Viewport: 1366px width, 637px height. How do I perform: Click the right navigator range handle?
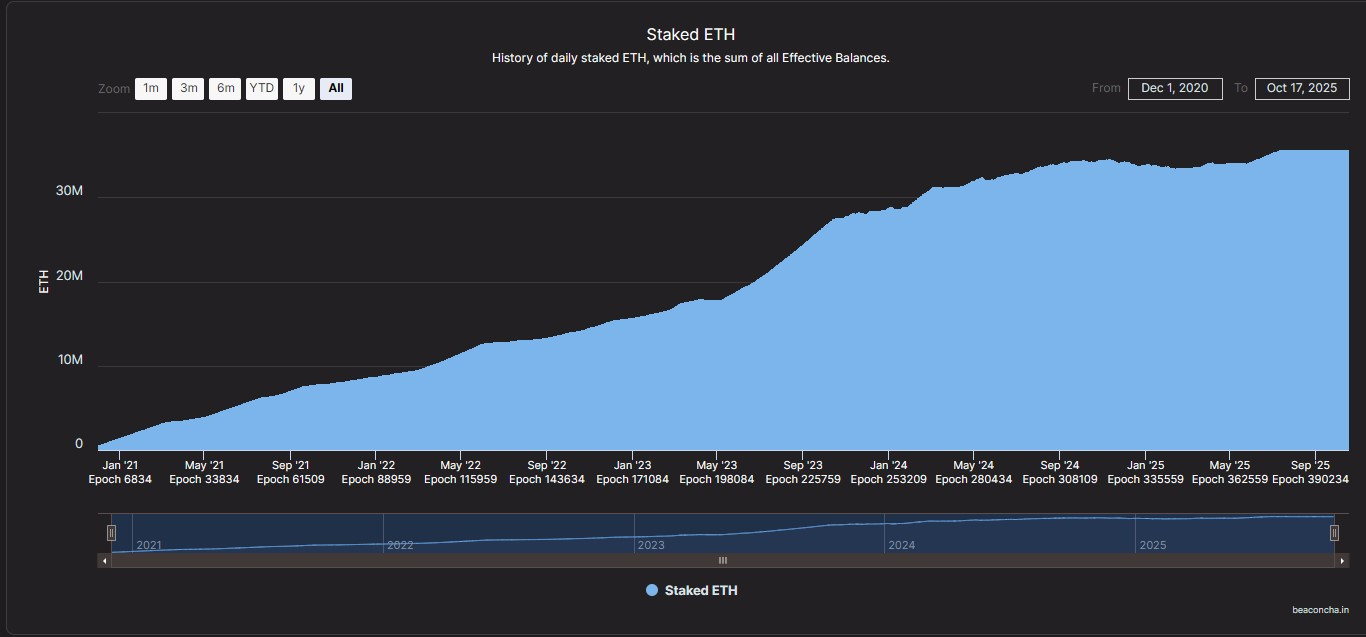coord(1334,533)
